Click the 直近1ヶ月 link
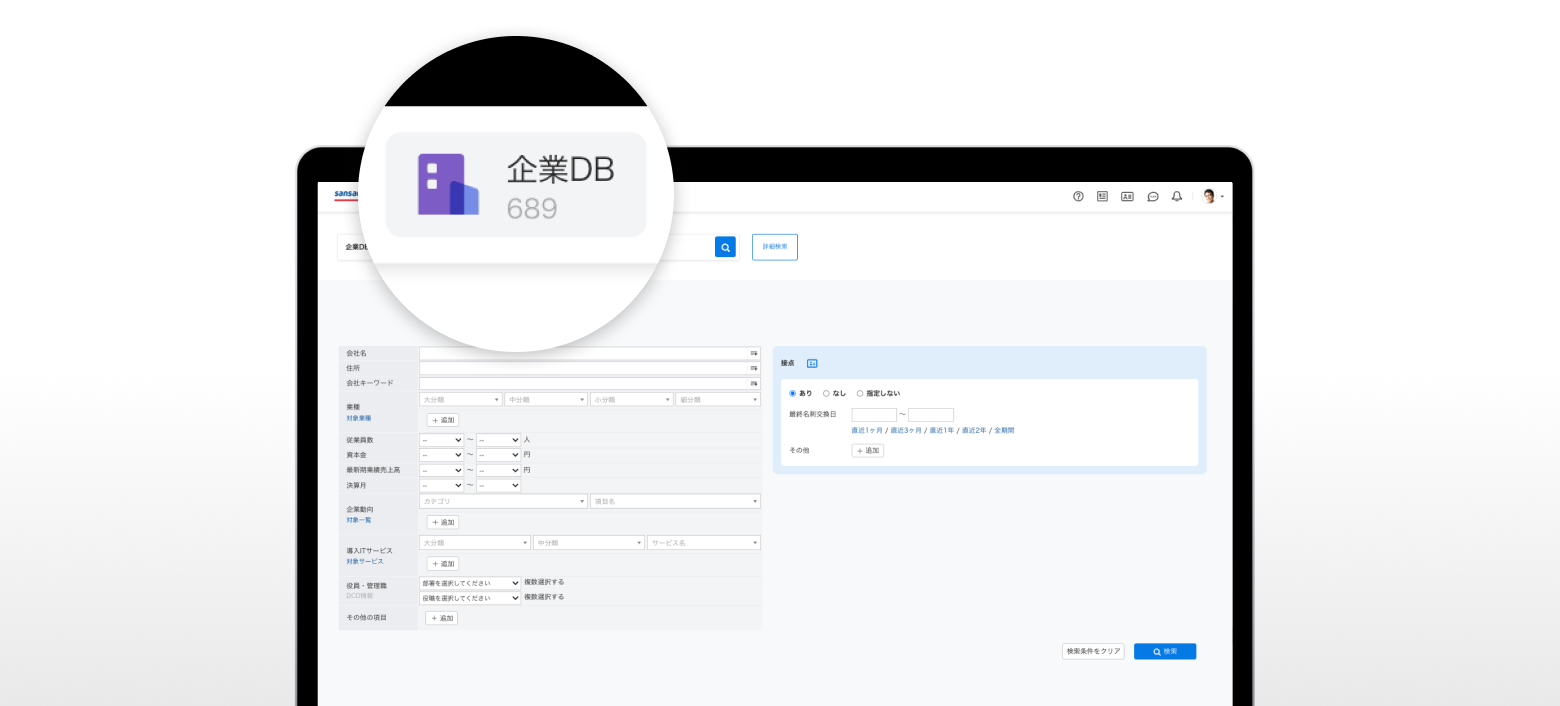 (x=867, y=430)
